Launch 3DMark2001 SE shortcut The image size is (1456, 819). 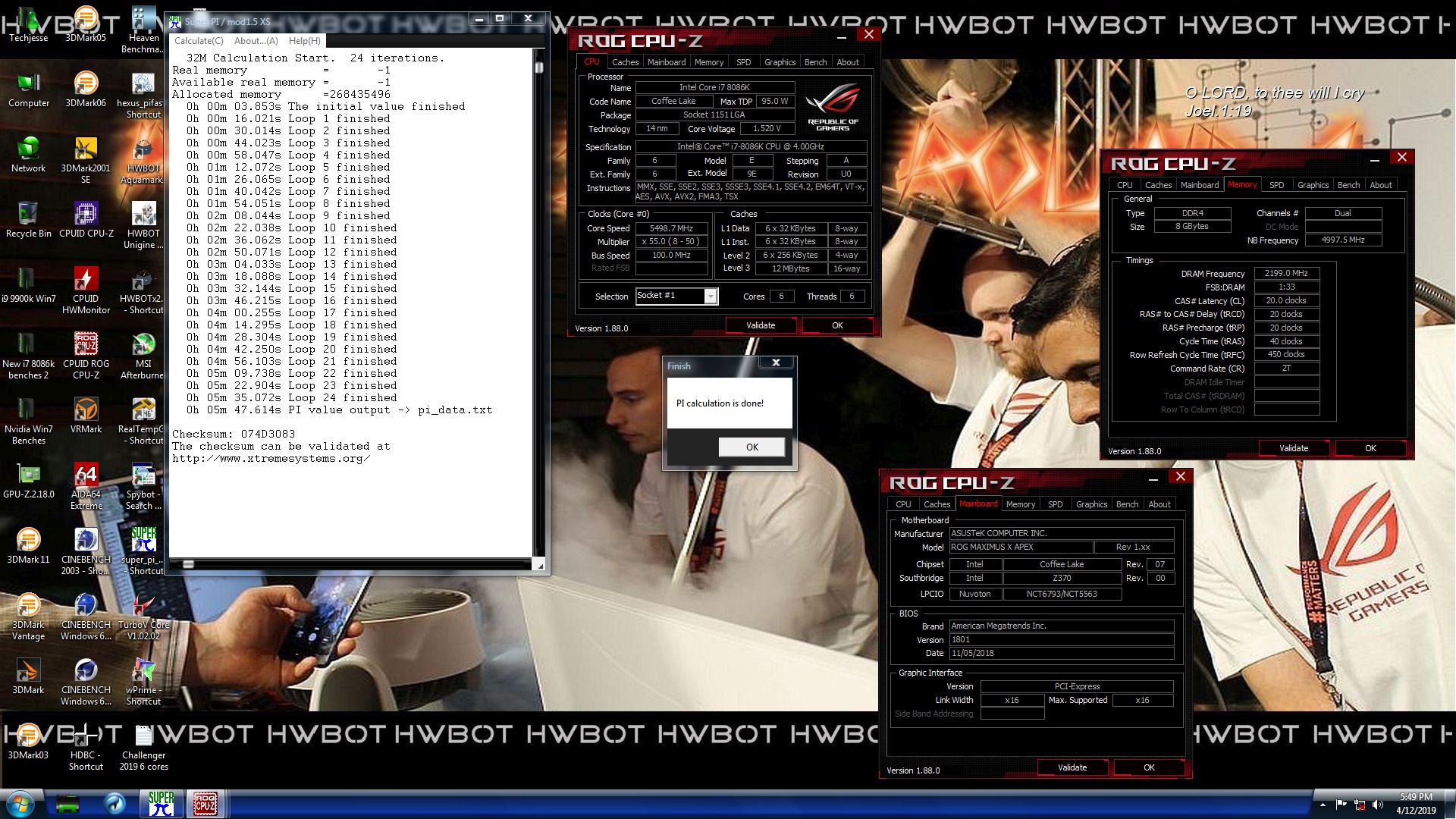click(86, 161)
